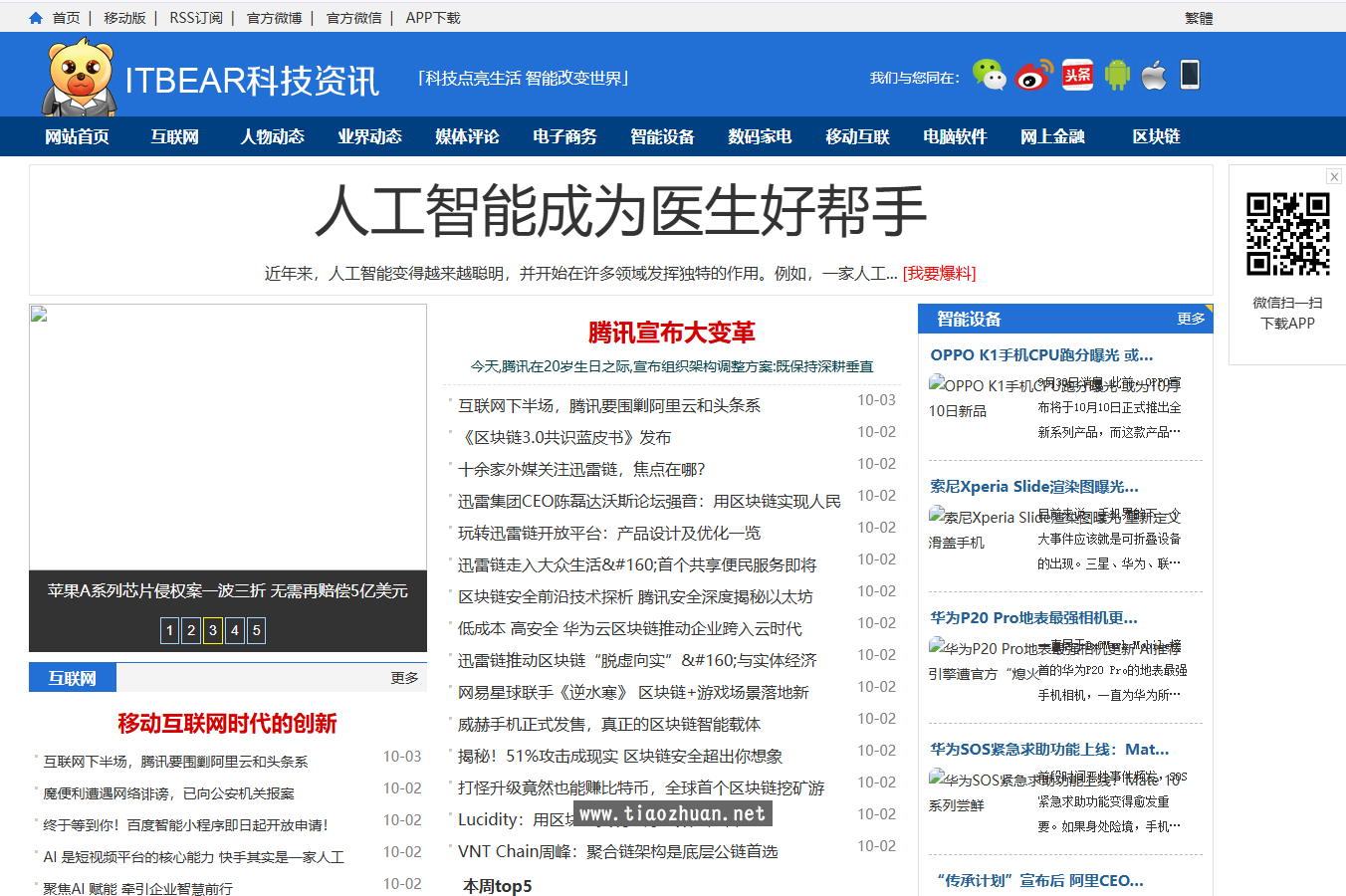Click the 我要爆料 link
Screen dimensions: 1346x896
pos(942,273)
